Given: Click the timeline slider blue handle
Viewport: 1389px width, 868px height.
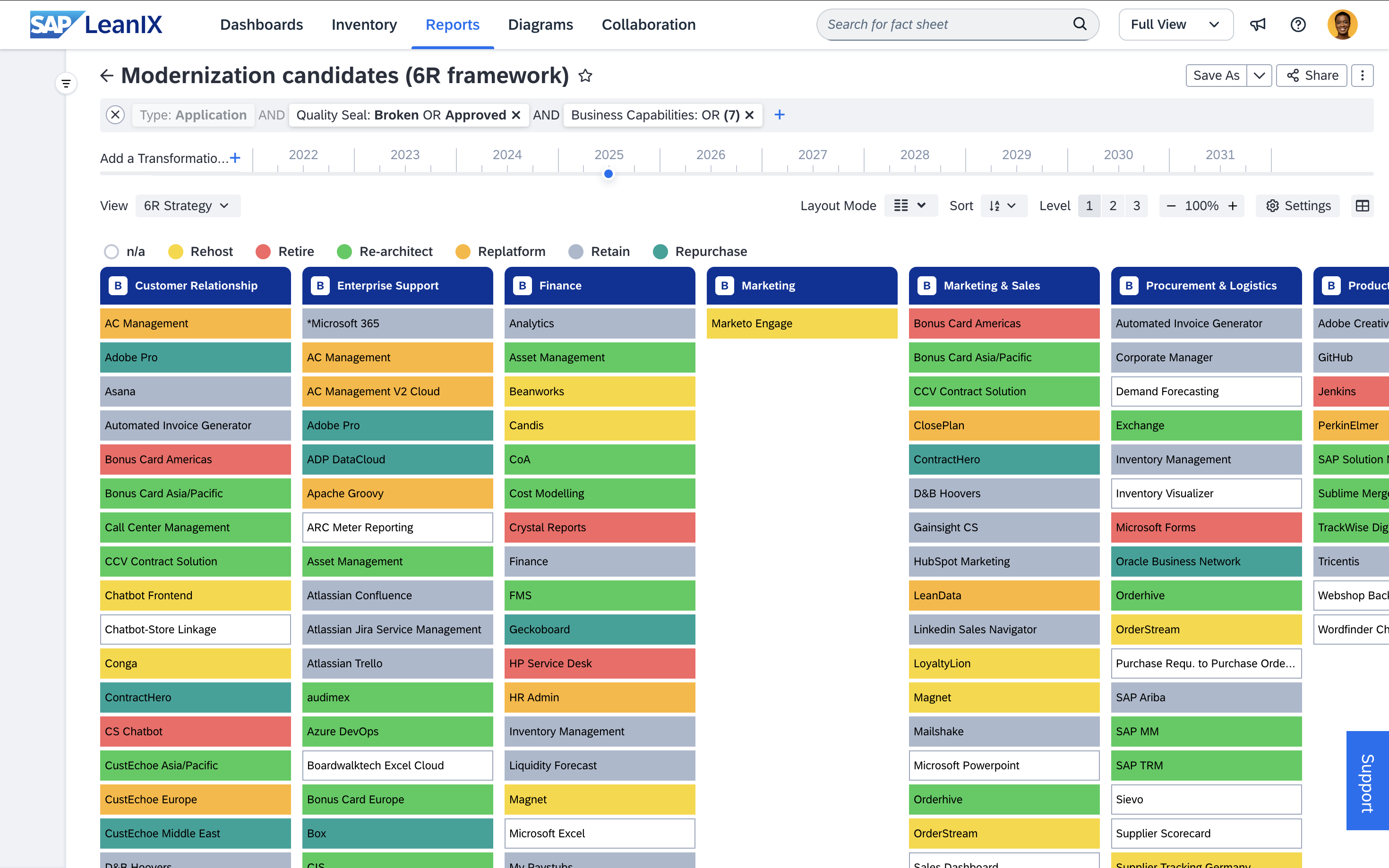Looking at the screenshot, I should point(608,174).
